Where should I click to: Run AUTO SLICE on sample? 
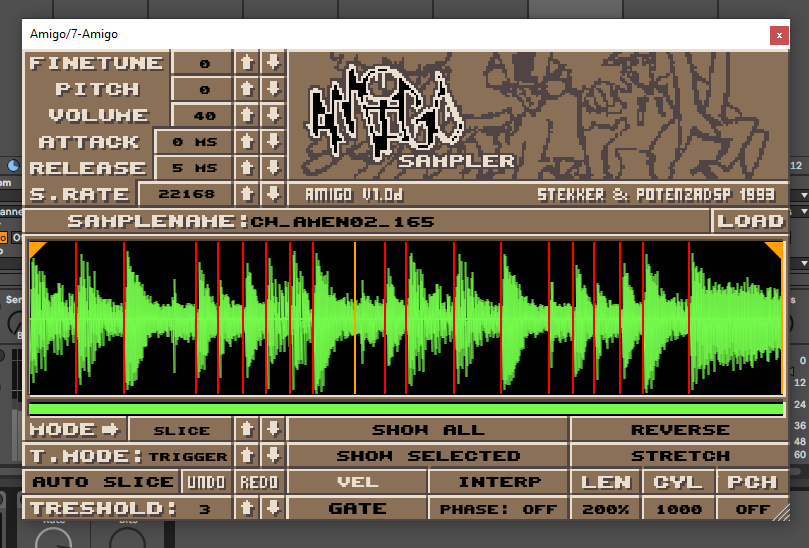102,482
